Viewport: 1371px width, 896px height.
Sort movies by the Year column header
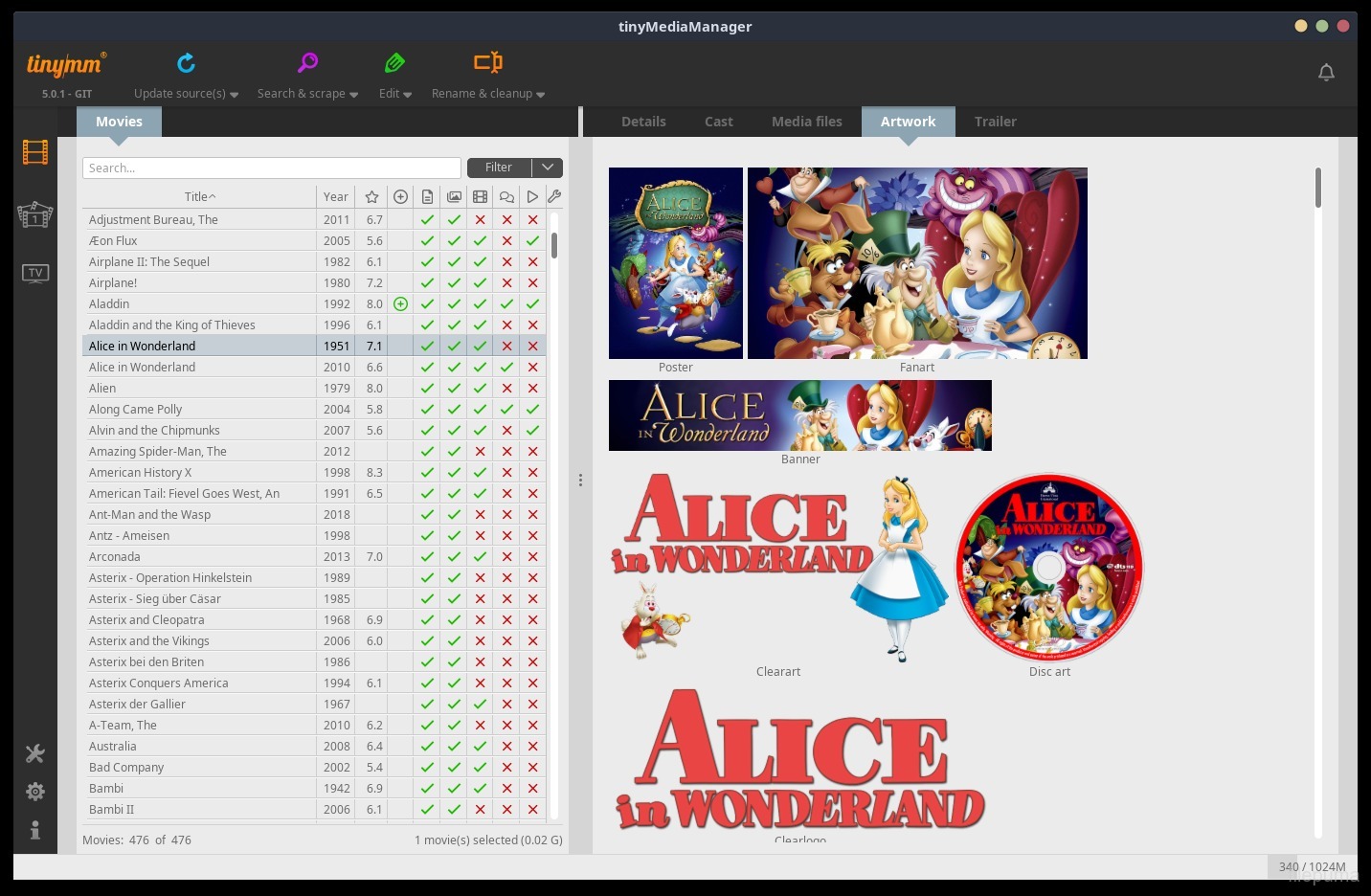click(x=335, y=197)
